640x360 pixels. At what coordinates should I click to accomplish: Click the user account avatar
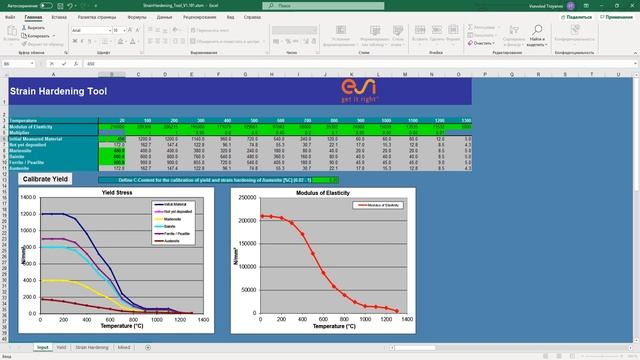tap(571, 6)
